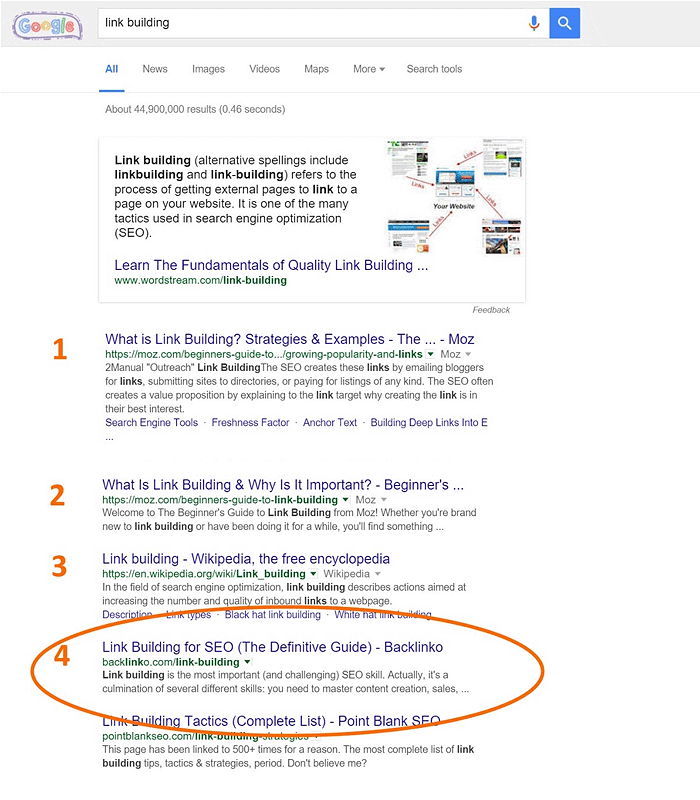Expand the More dropdown menu
Image resolution: width=700 pixels, height=800 pixels.
369,69
